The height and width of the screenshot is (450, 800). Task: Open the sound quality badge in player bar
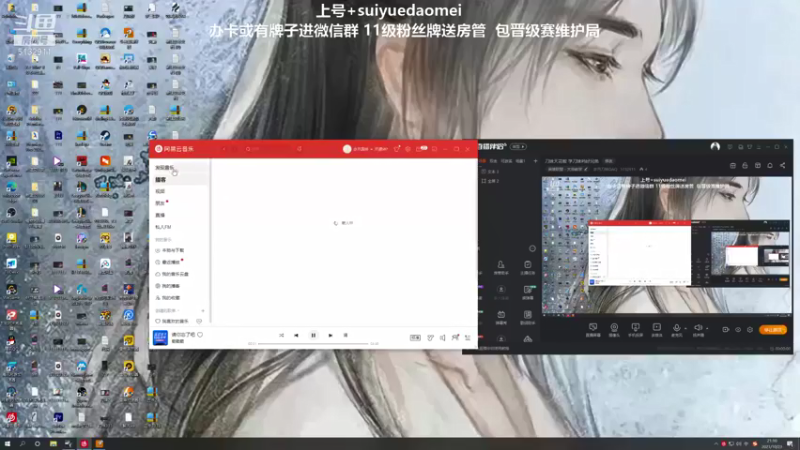[x=415, y=338]
